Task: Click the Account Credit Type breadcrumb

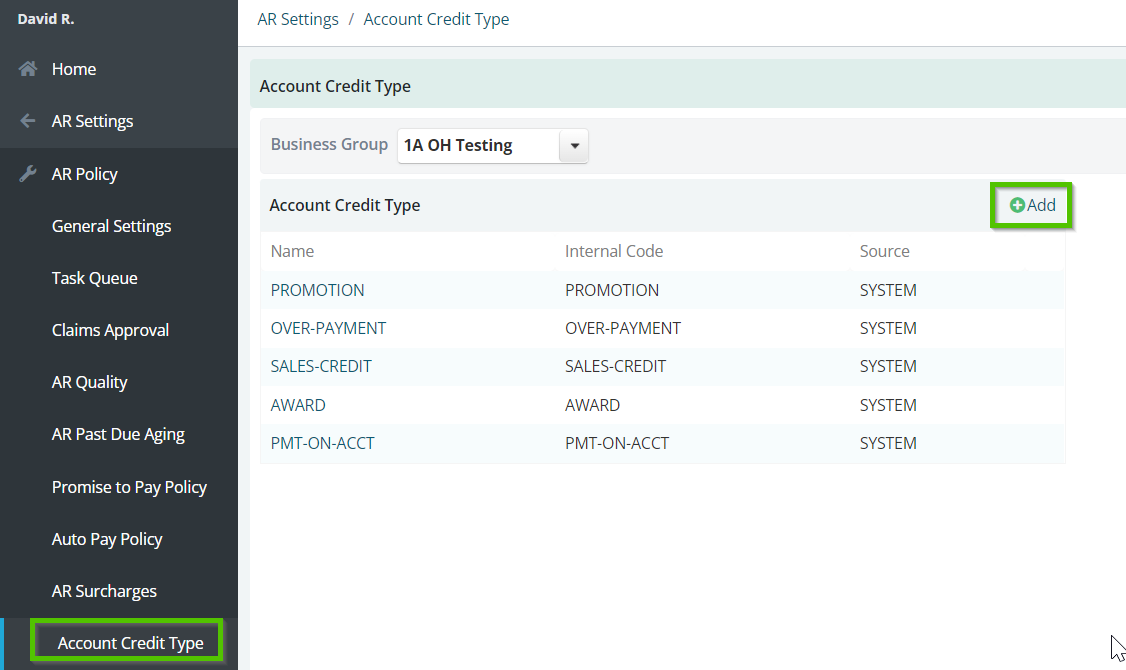Action: 437,19
